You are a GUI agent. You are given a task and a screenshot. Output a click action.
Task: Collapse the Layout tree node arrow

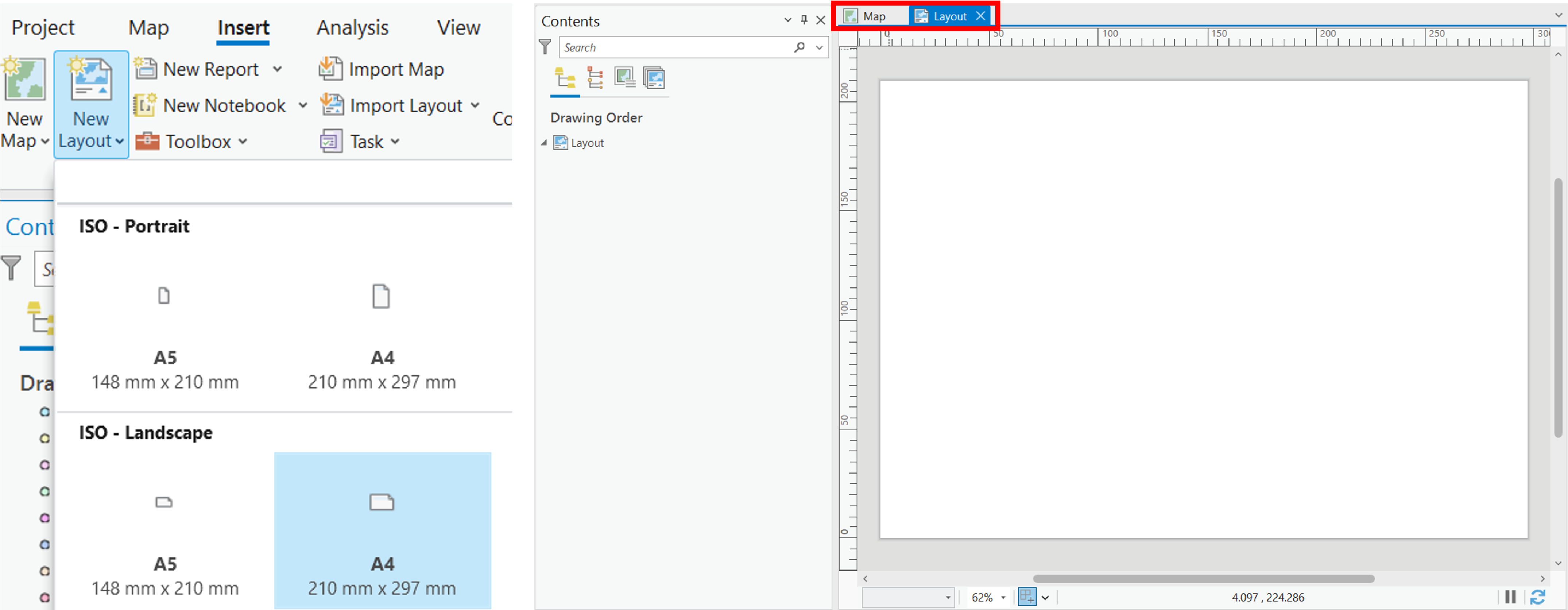[x=544, y=143]
